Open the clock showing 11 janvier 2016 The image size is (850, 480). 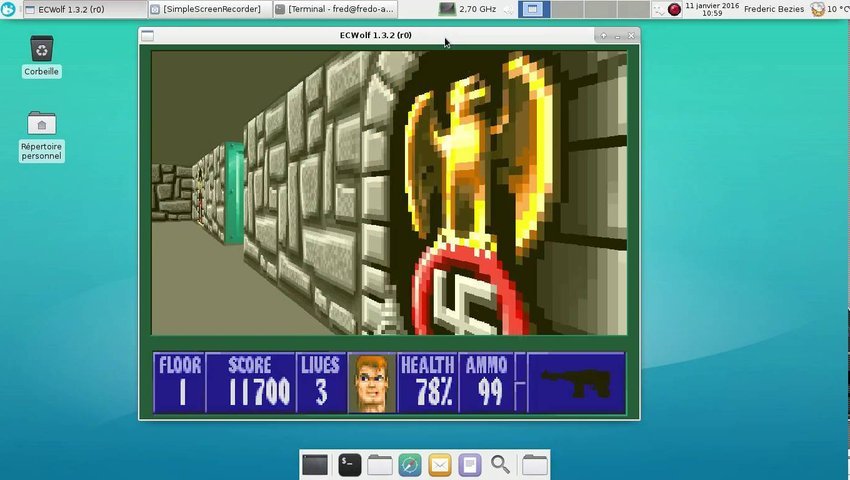point(712,9)
